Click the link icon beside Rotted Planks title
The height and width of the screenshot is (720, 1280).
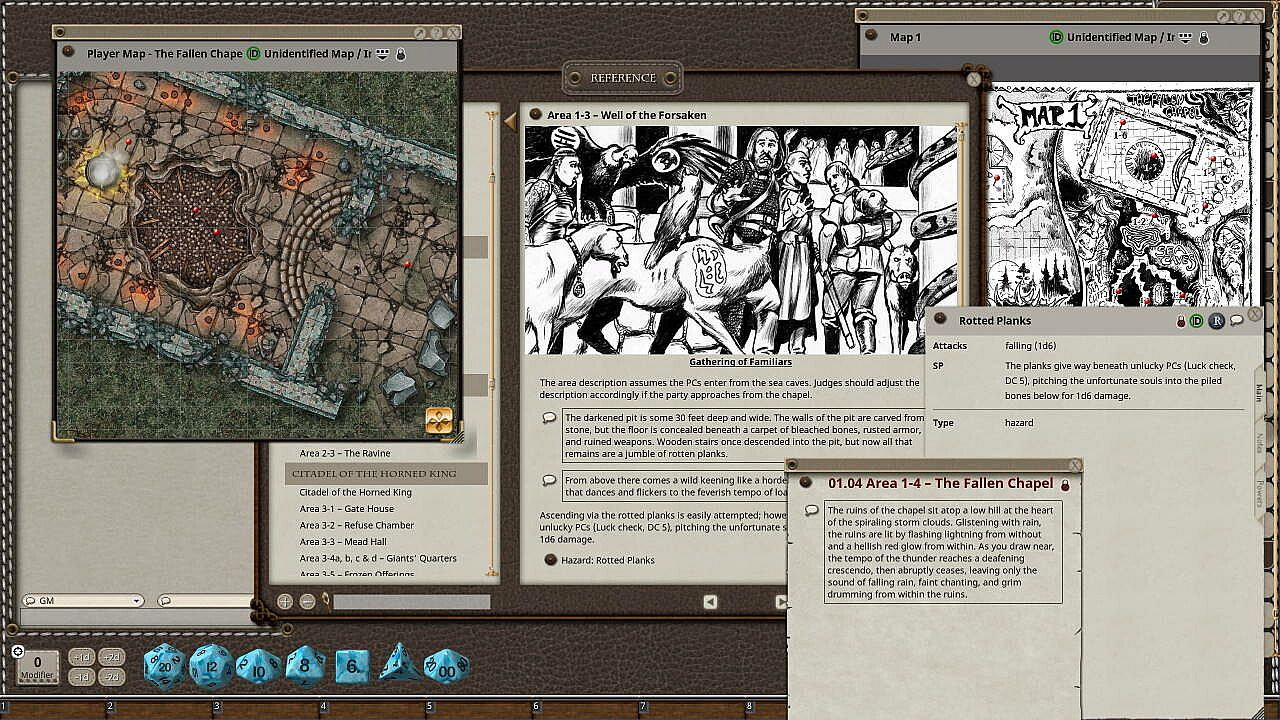(941, 320)
